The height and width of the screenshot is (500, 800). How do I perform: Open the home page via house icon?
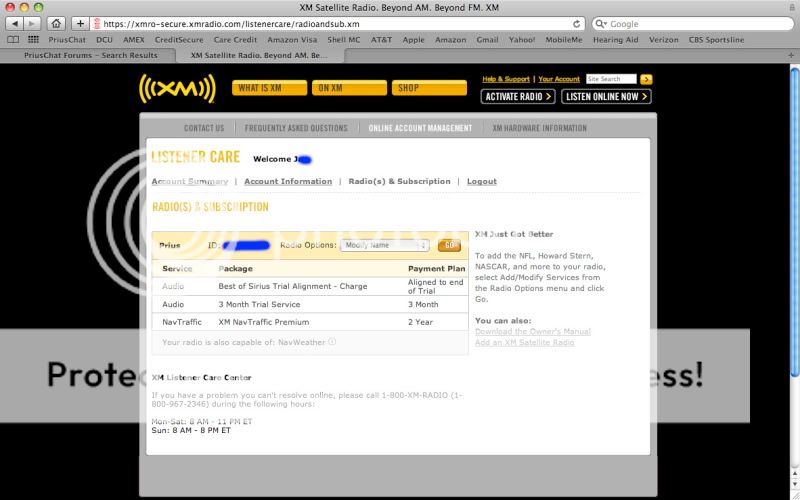(x=56, y=23)
